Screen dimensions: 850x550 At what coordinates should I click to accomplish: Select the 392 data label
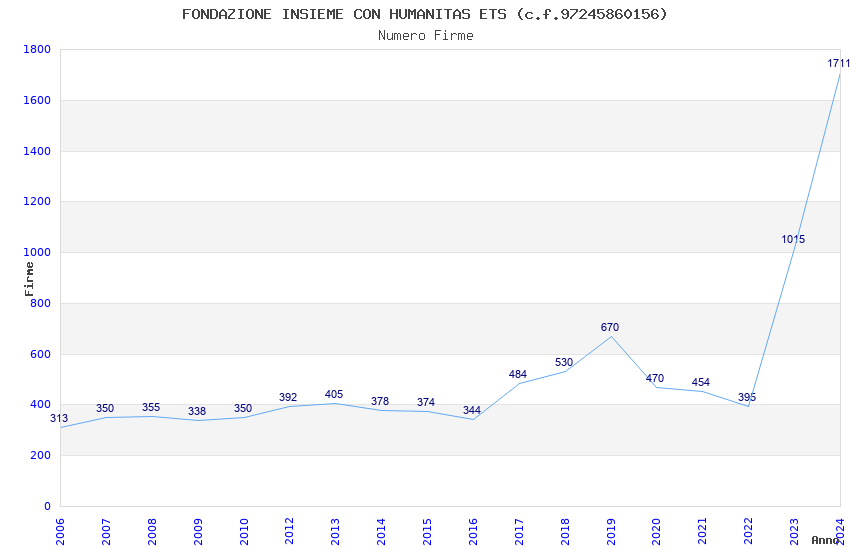(x=288, y=397)
